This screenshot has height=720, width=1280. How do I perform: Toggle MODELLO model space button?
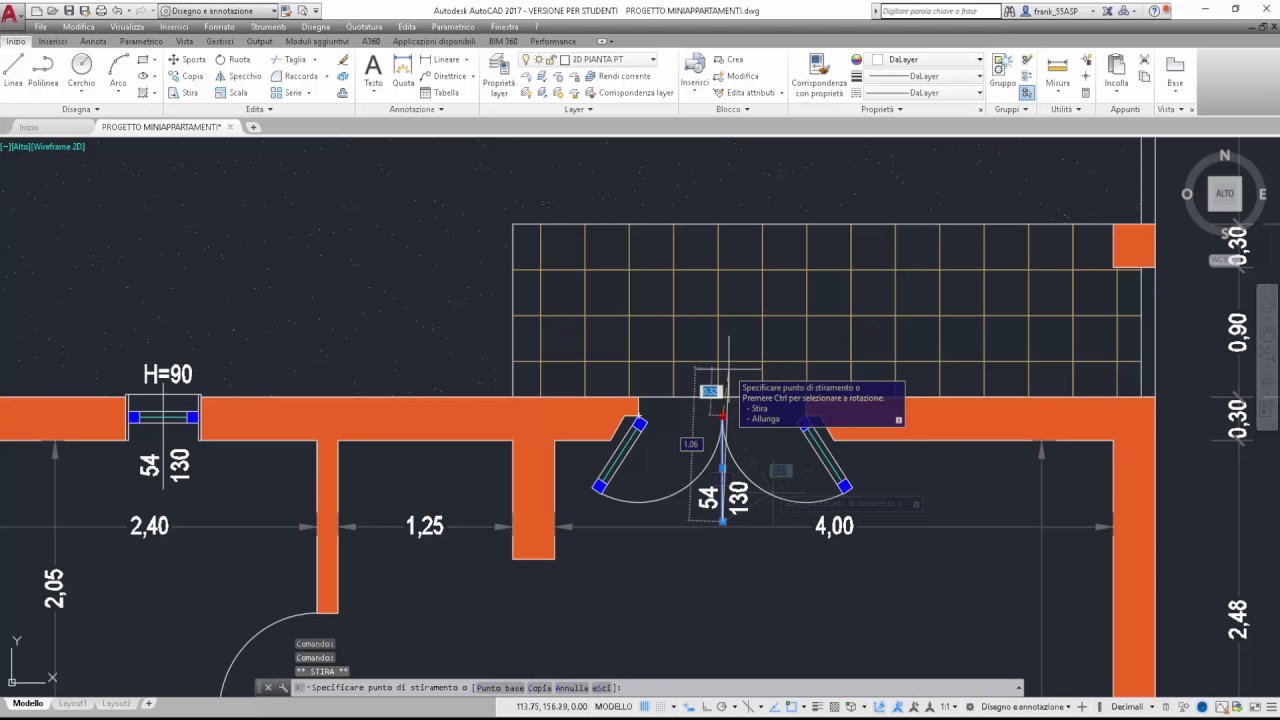click(x=613, y=706)
